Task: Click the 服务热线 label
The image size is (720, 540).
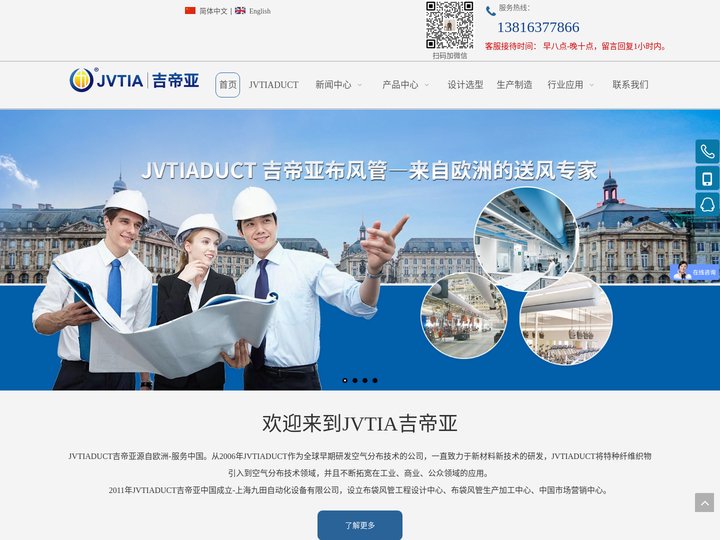Action: tap(514, 8)
